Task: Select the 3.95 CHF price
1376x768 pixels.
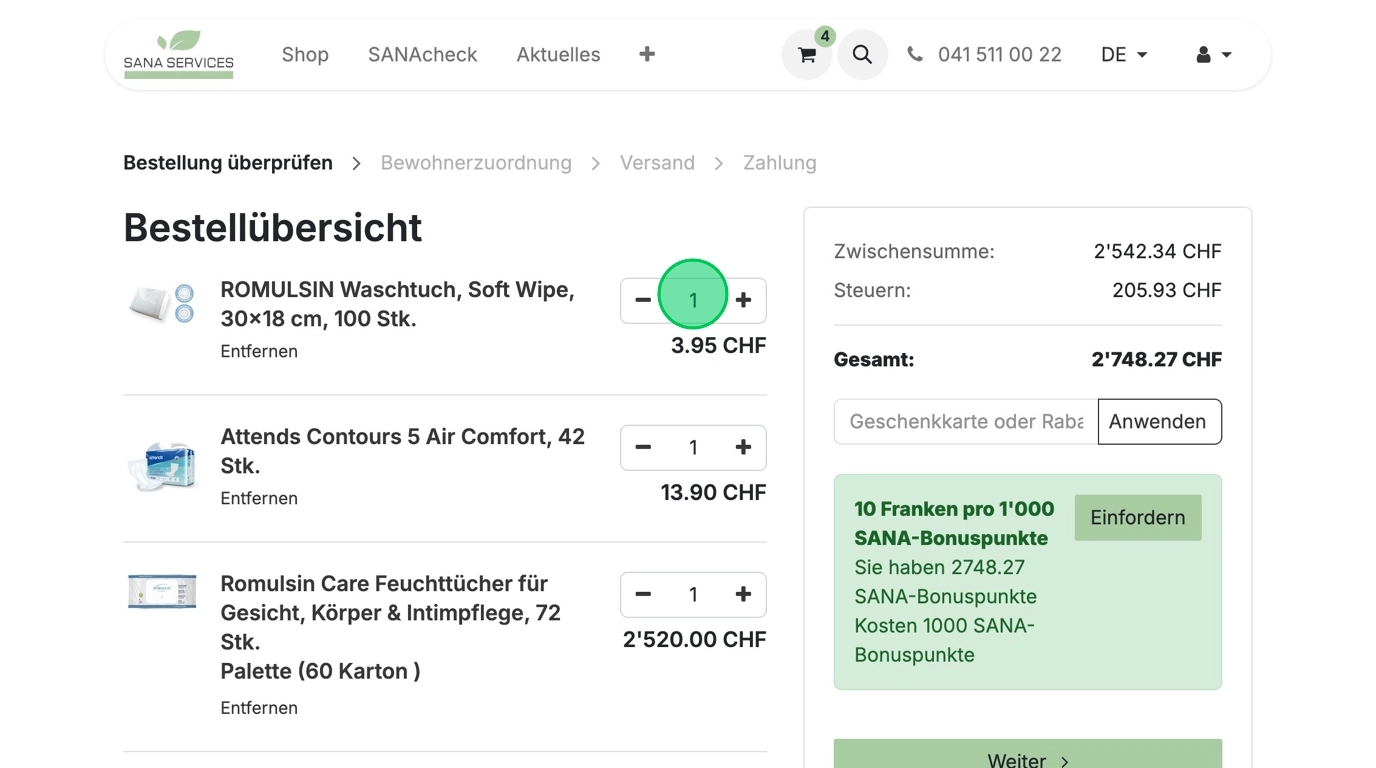Action: pos(718,346)
